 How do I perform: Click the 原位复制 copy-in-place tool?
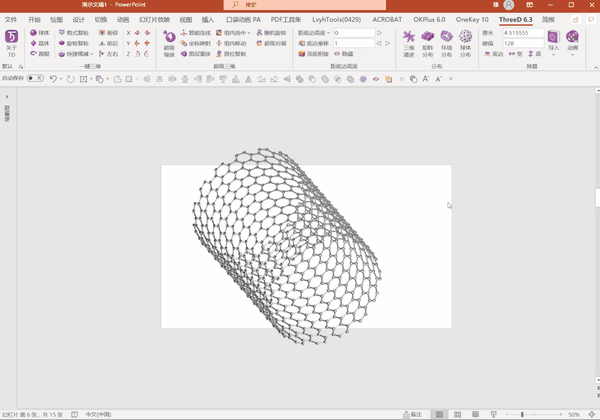(x=231, y=54)
